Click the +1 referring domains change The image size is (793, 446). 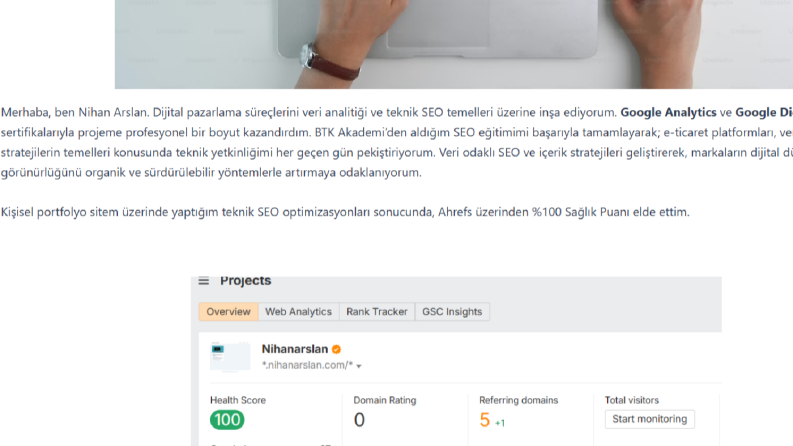500,423
